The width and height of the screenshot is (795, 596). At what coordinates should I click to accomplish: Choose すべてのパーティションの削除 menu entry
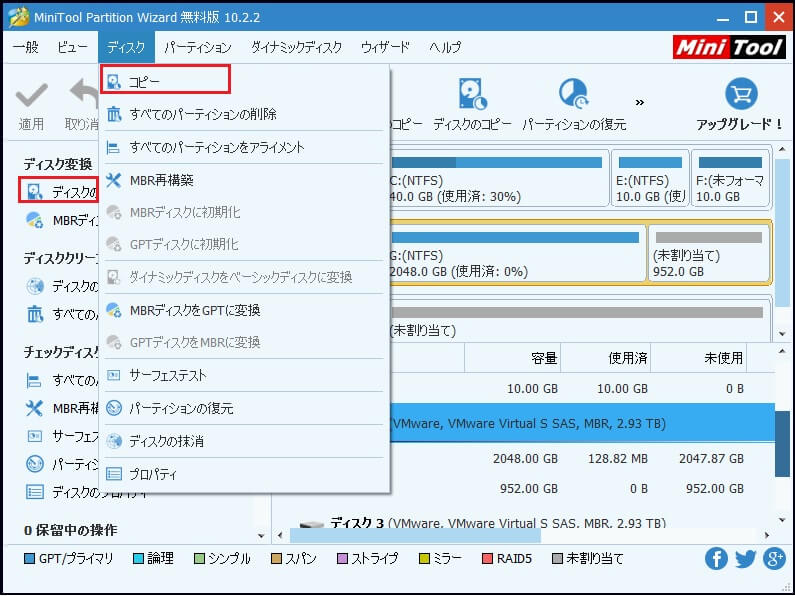244,114
